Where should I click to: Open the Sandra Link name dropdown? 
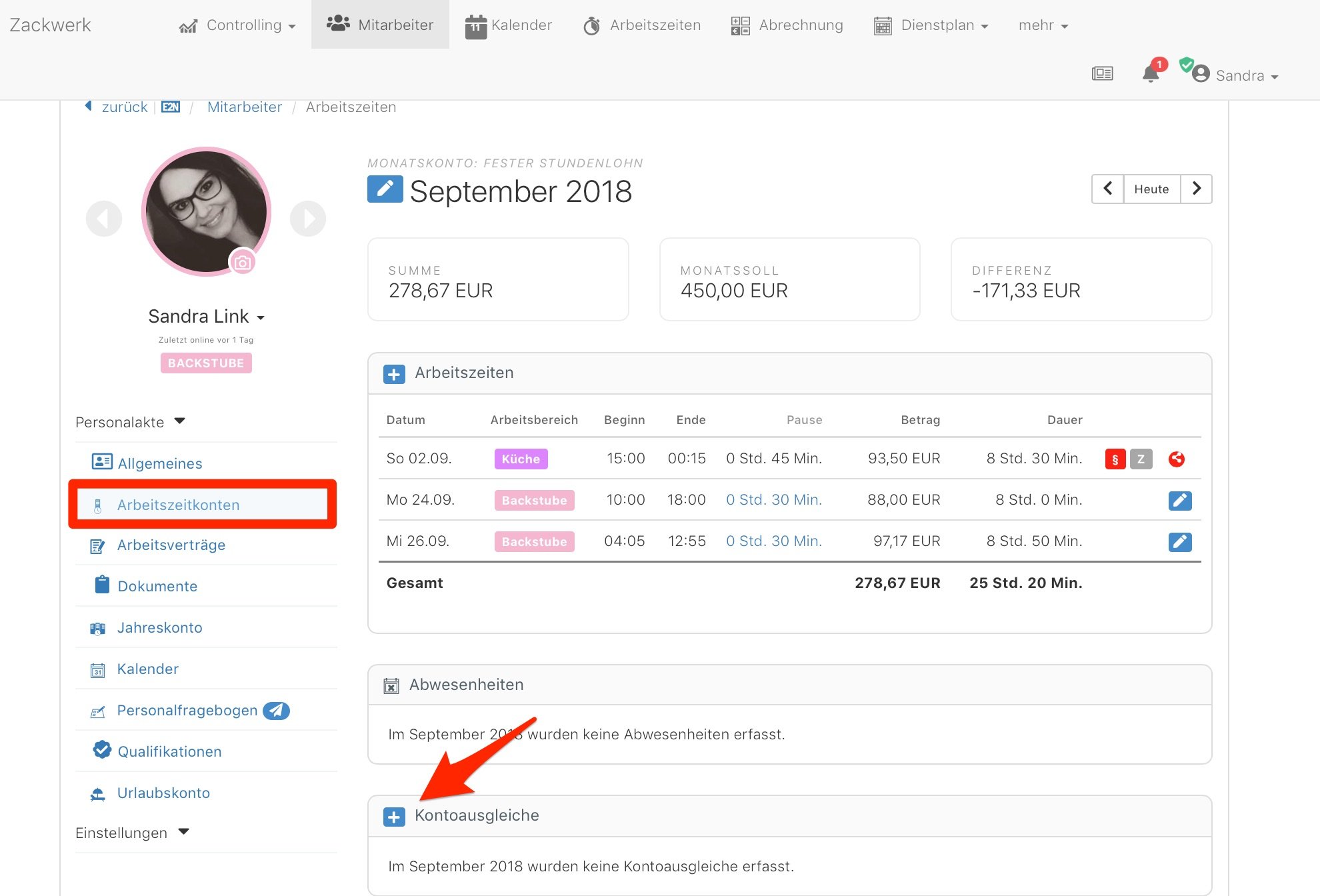(206, 316)
